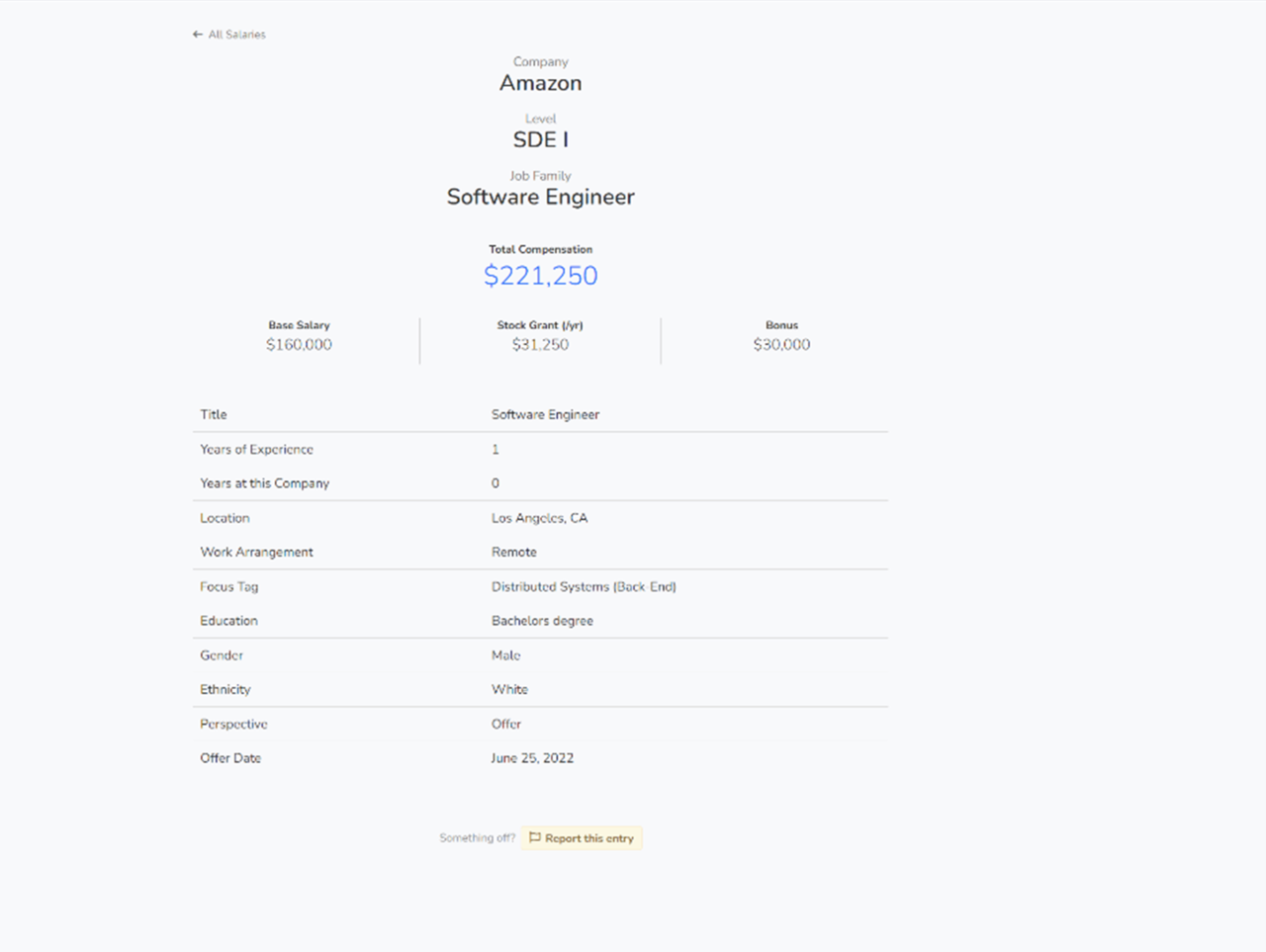The image size is (1266, 952).
Task: Click the Perspective label
Action: tap(234, 725)
